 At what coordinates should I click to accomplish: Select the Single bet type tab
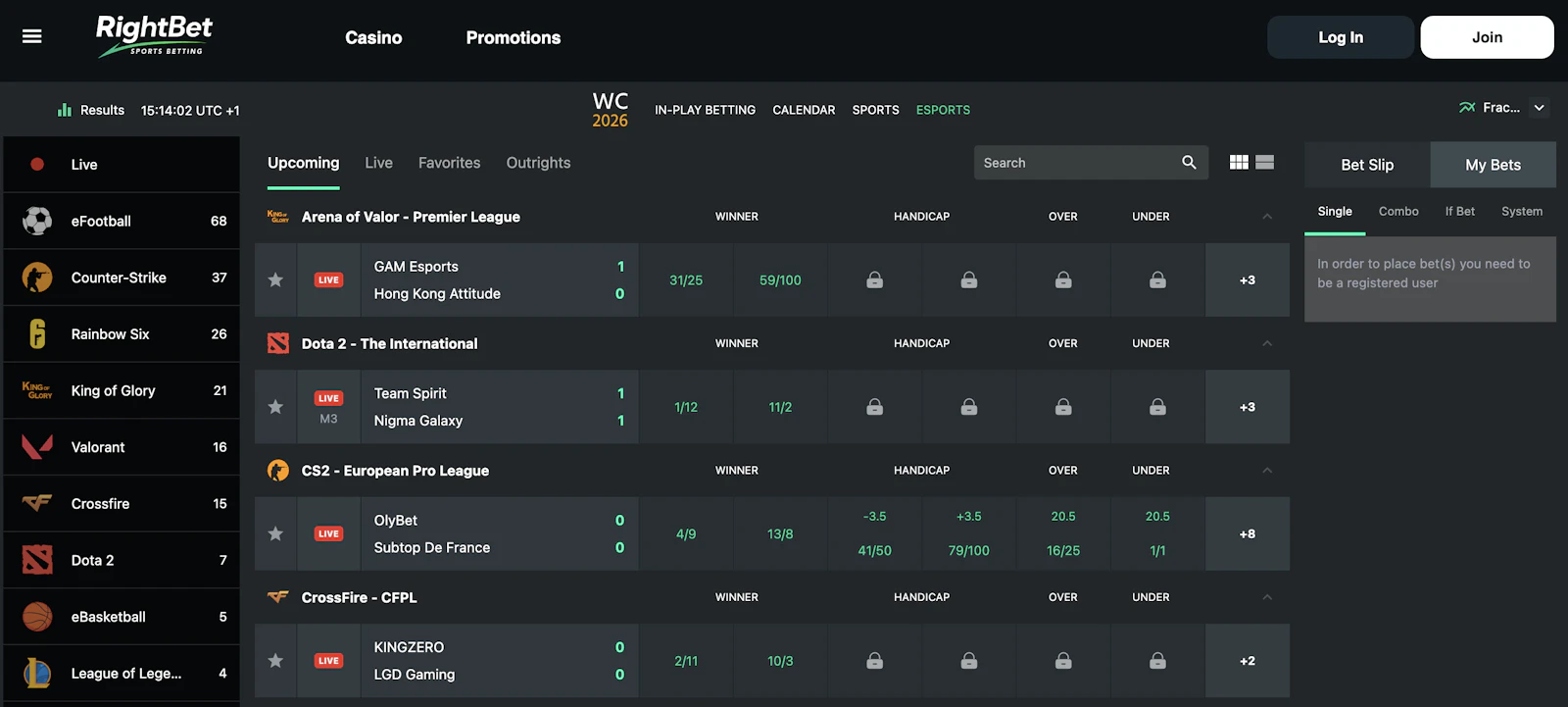pyautogui.click(x=1335, y=211)
